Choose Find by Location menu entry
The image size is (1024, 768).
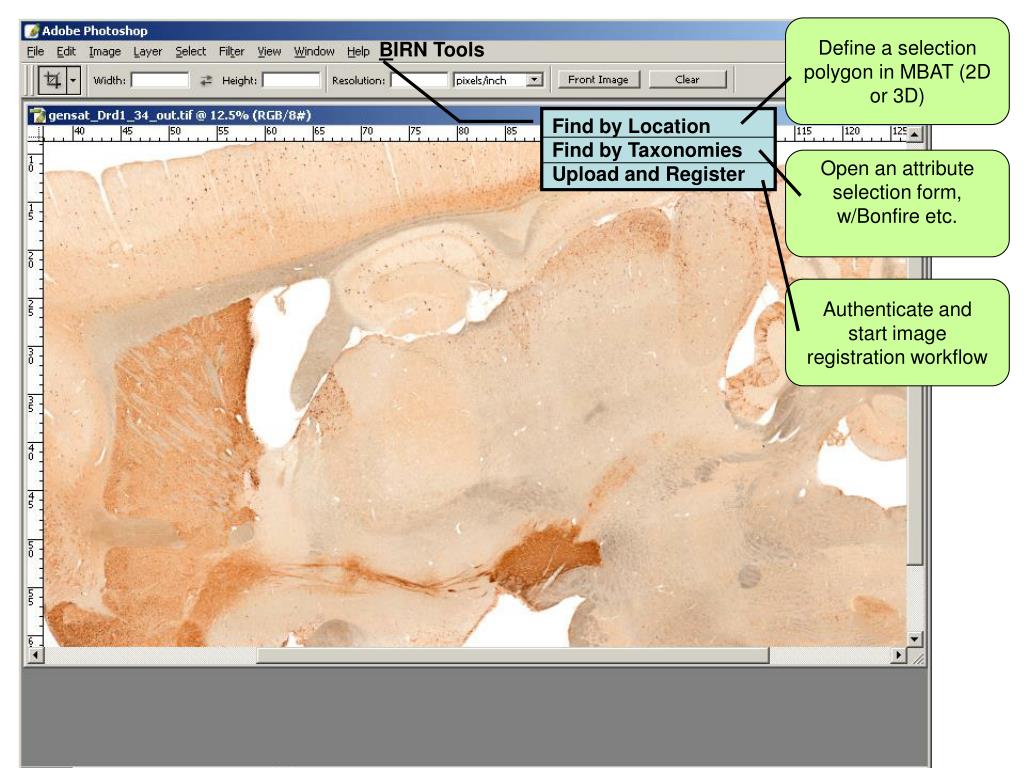coord(658,125)
